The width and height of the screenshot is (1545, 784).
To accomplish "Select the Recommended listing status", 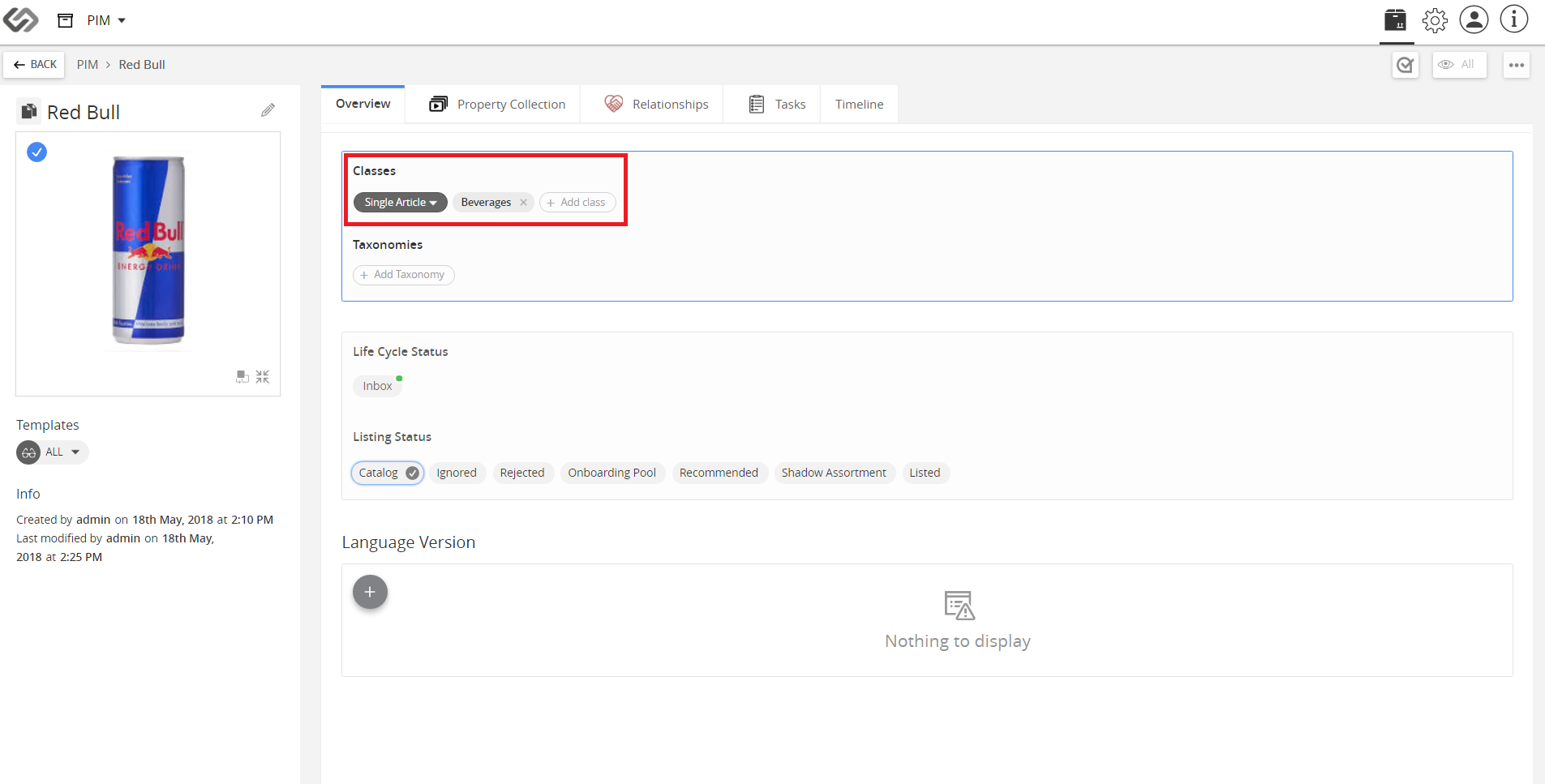I will point(719,473).
